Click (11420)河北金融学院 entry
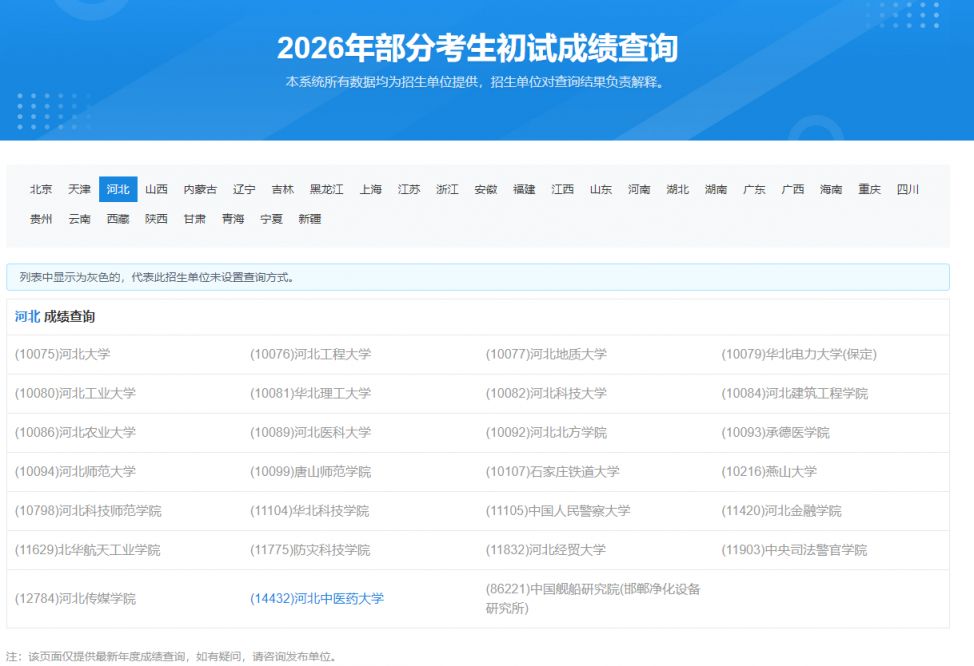The image size is (974, 666). point(781,511)
